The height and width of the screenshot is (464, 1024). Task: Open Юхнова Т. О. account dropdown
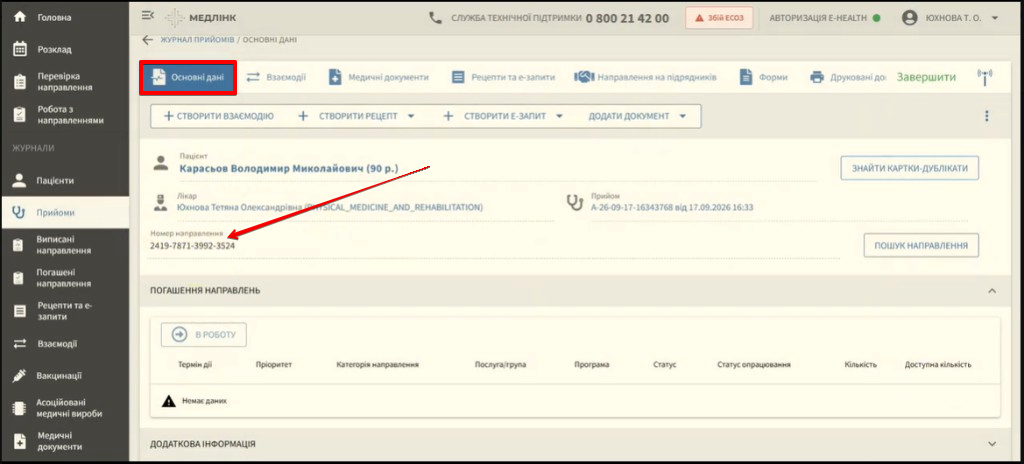995,18
